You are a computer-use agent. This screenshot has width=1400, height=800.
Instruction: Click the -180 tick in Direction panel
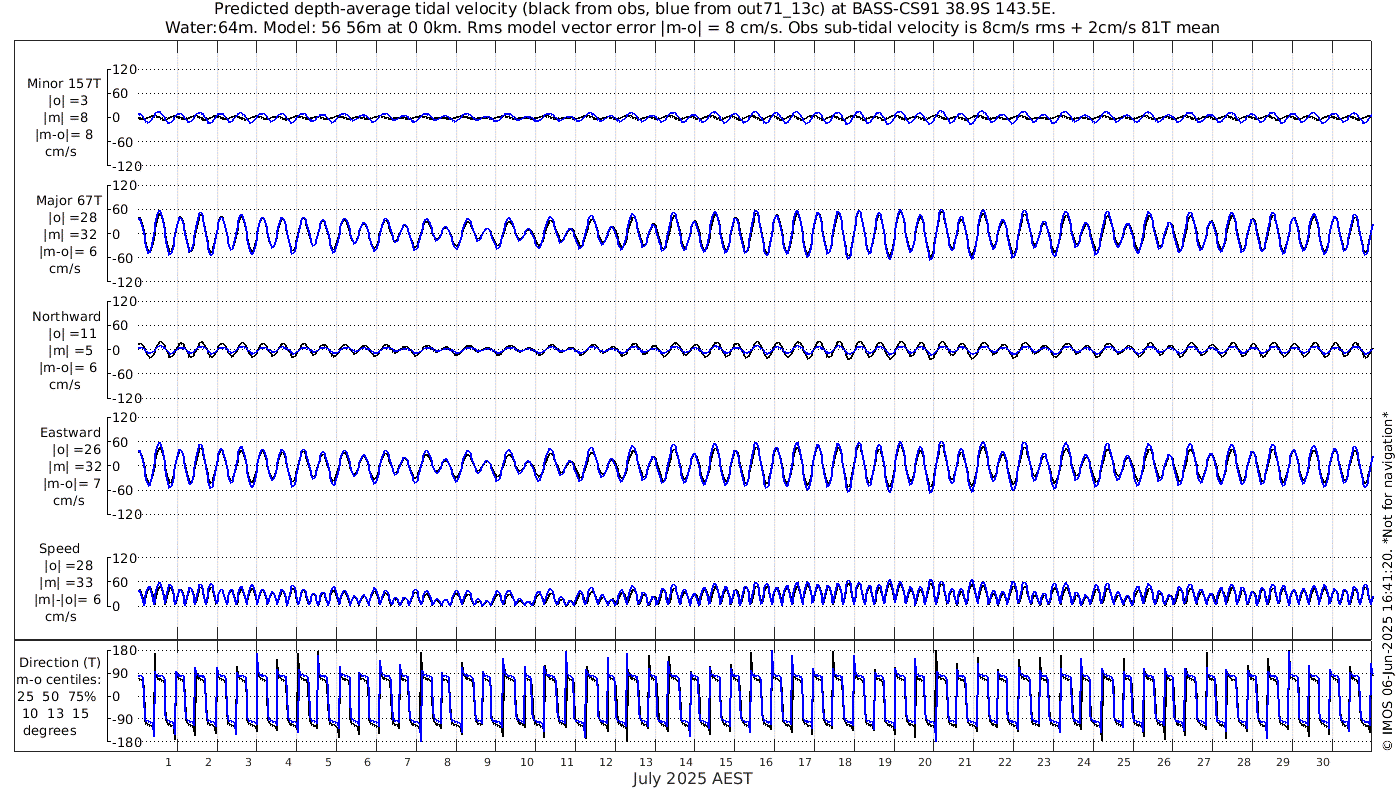coord(121,742)
